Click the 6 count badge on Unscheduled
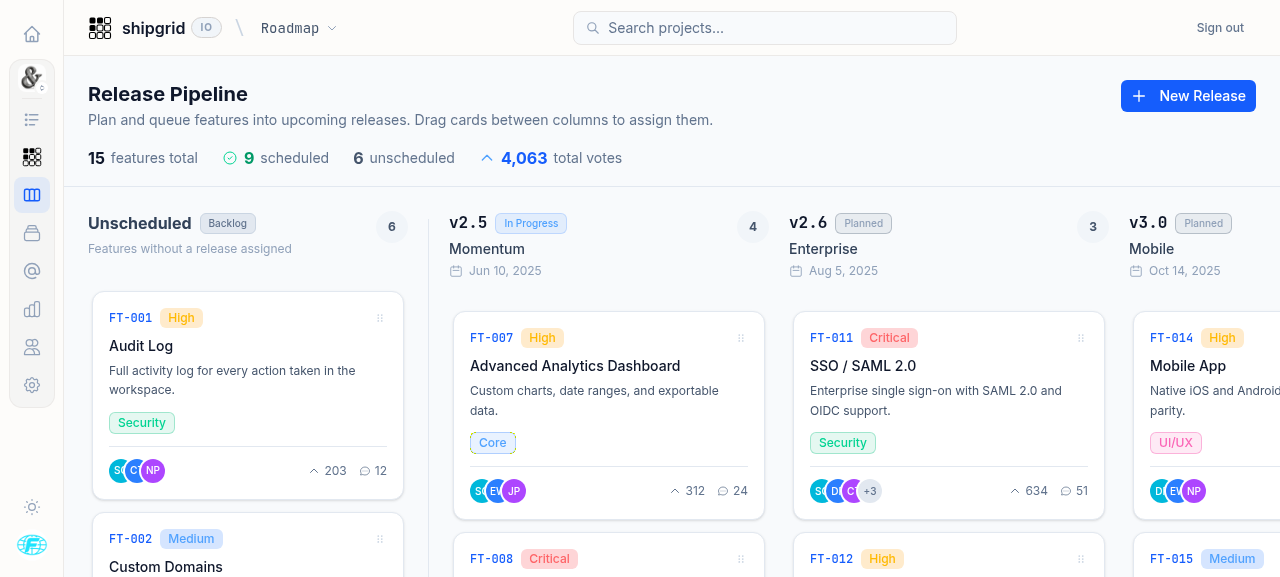 (x=391, y=227)
